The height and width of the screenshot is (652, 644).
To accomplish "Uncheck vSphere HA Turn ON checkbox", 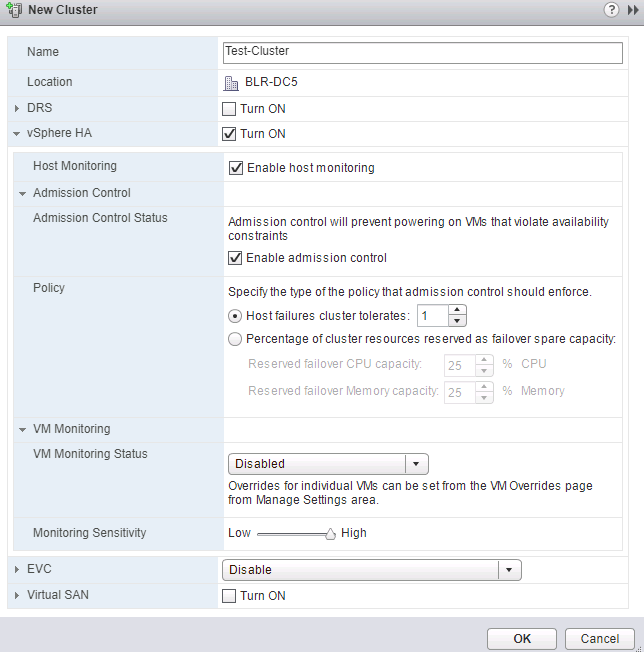I will pos(229,134).
